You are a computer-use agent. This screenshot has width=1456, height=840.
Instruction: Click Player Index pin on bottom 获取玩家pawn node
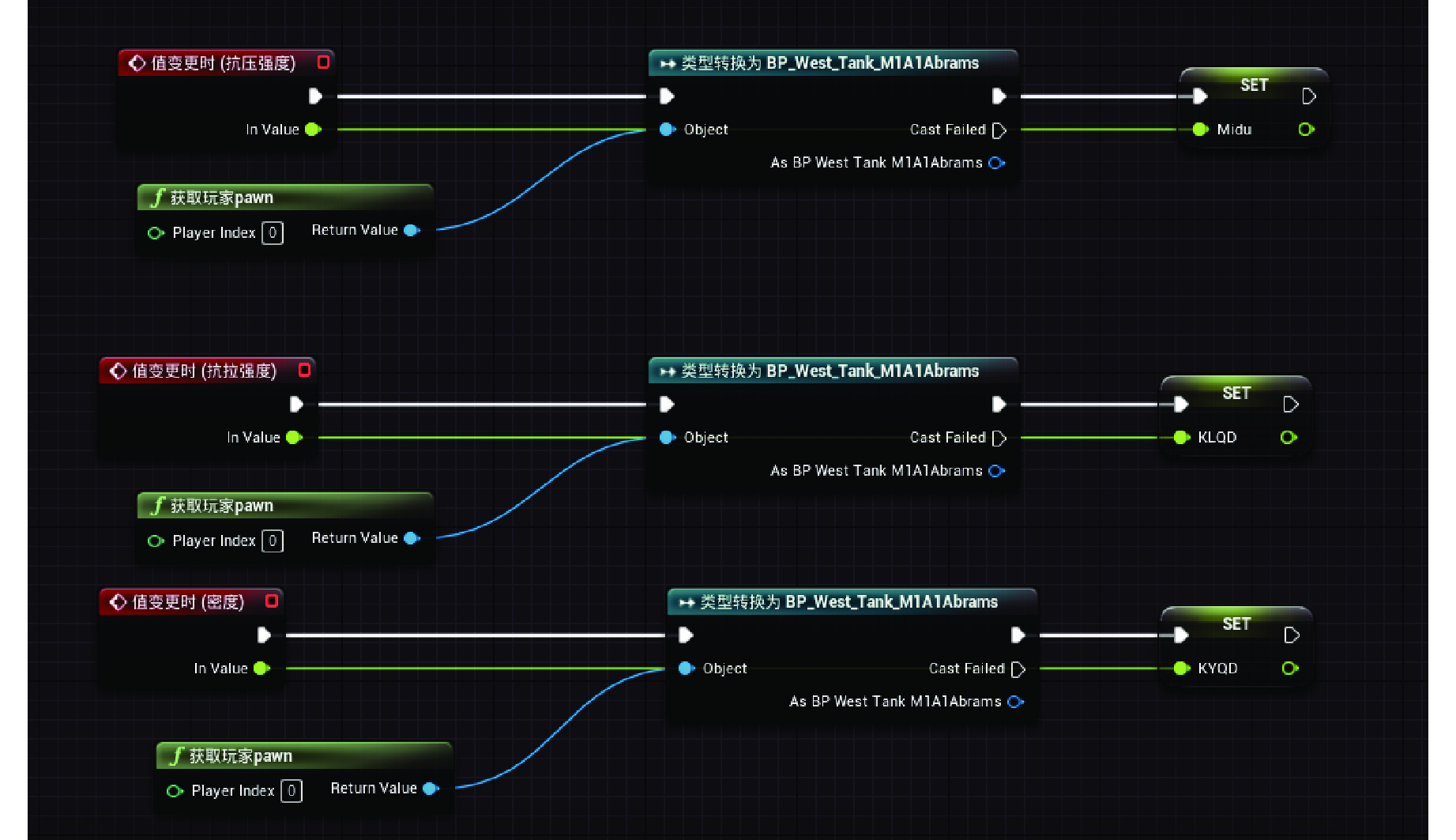(x=175, y=791)
